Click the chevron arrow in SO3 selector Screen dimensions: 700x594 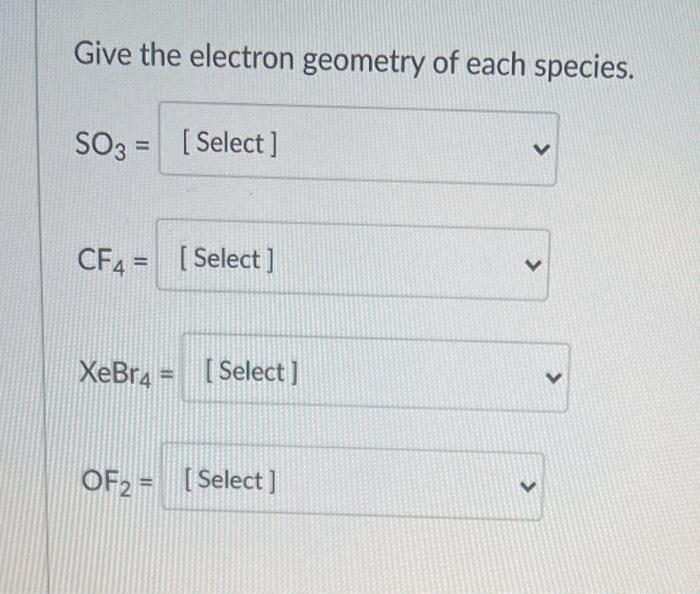coord(541,149)
